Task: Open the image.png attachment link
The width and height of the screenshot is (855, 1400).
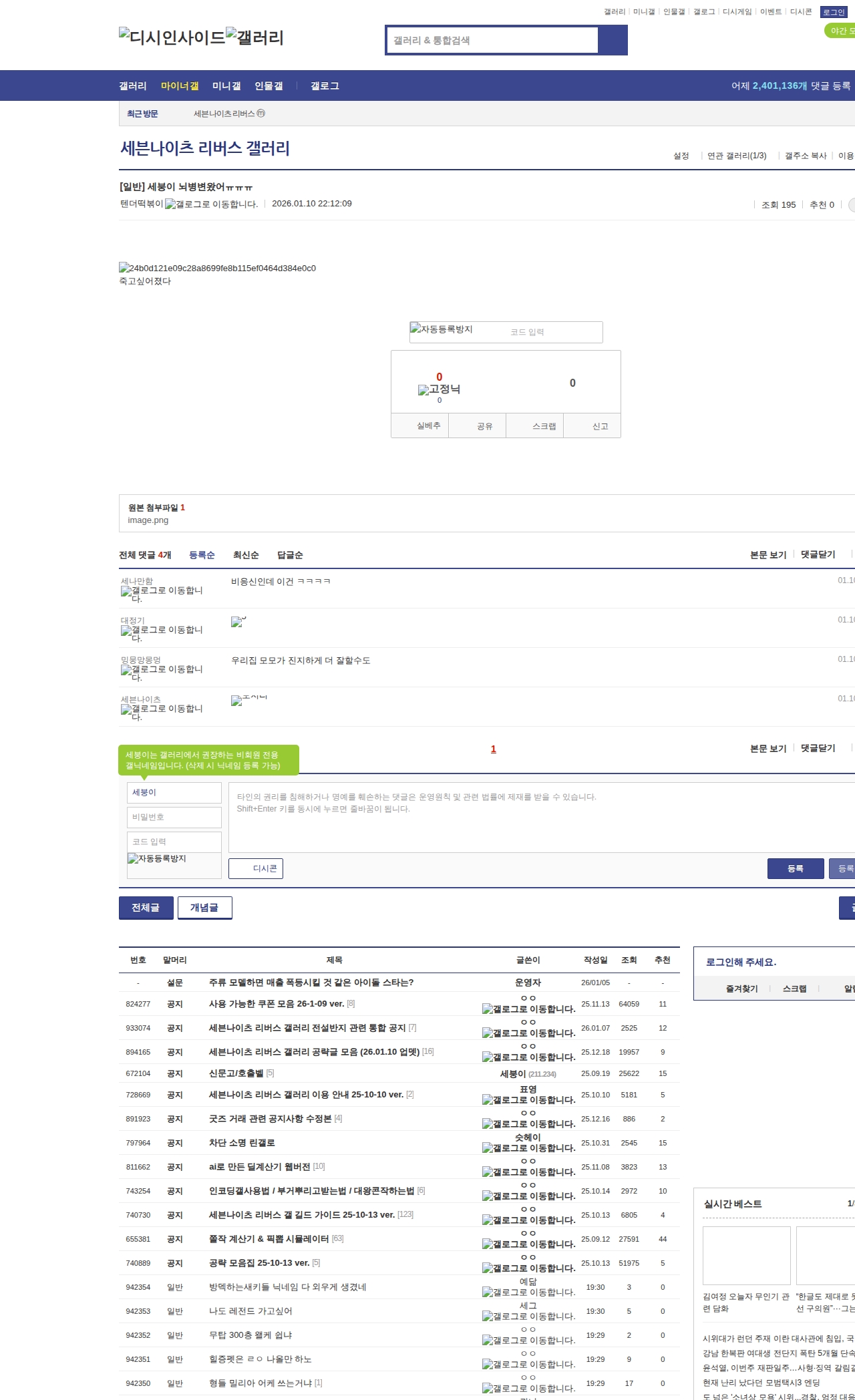Action: (148, 520)
